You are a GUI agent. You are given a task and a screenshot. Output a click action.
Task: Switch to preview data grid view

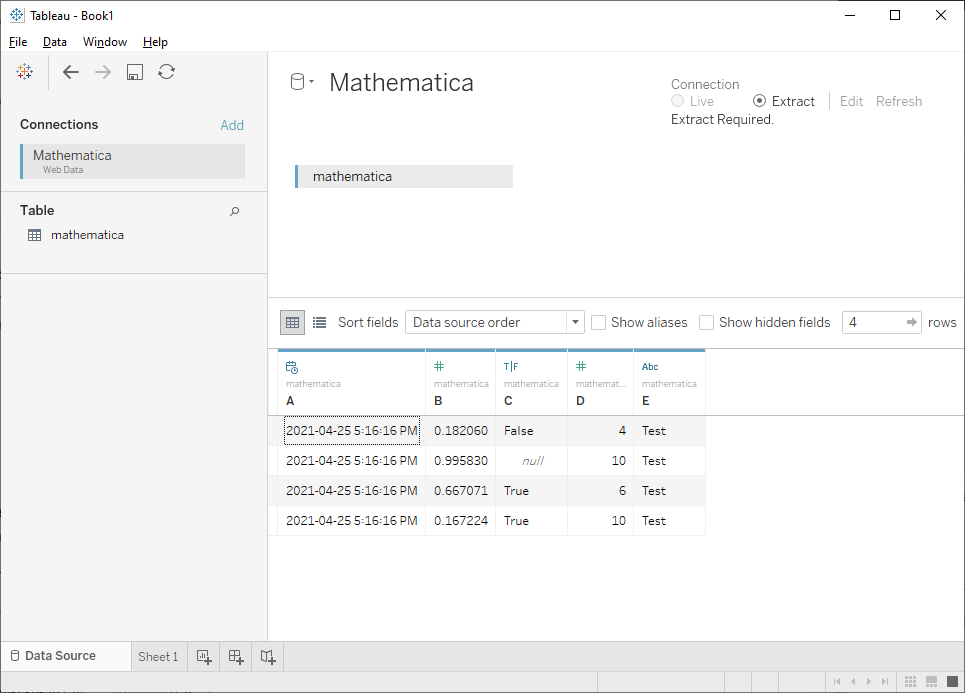(292, 322)
